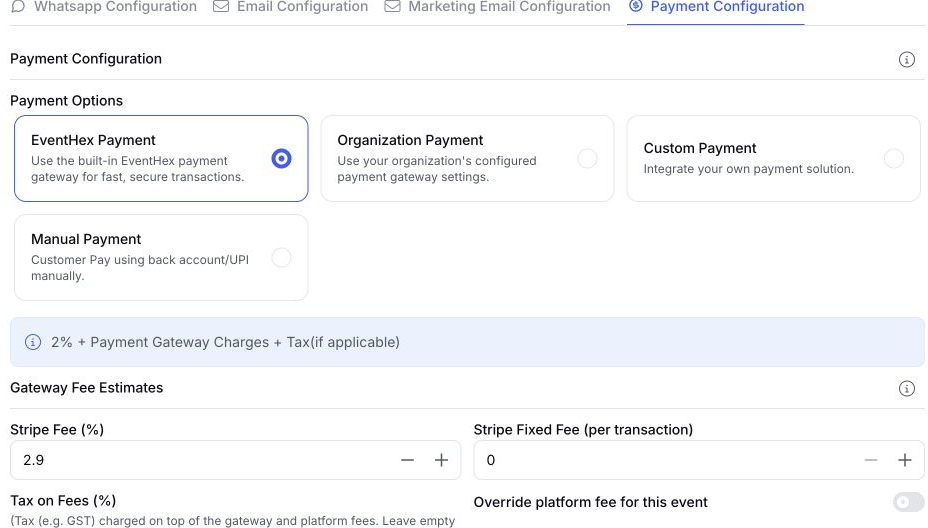Click the 'Custom Payment' card title
The height and width of the screenshot is (528, 928).
(700, 148)
